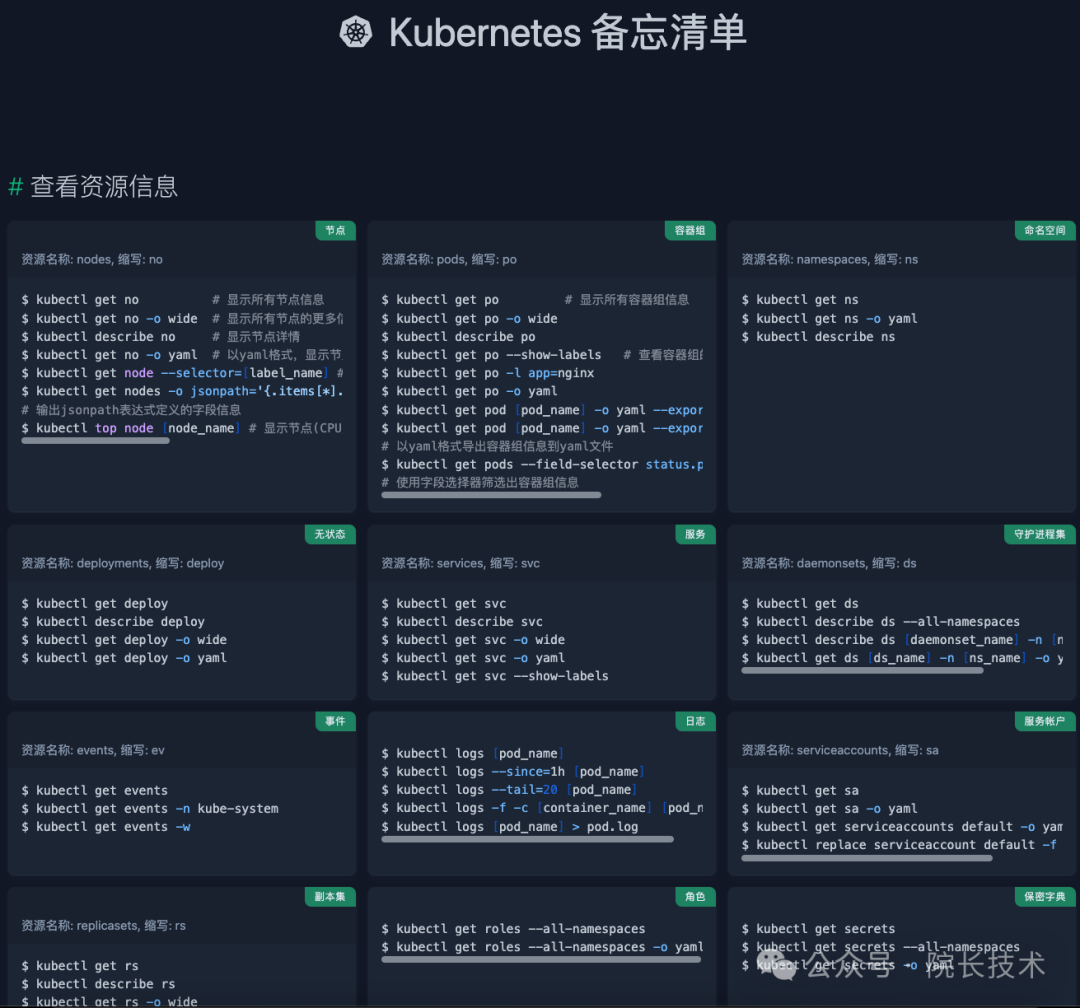The image size is (1080, 1008).
Task: Click the 事件 green tag
Action: [x=335, y=721]
